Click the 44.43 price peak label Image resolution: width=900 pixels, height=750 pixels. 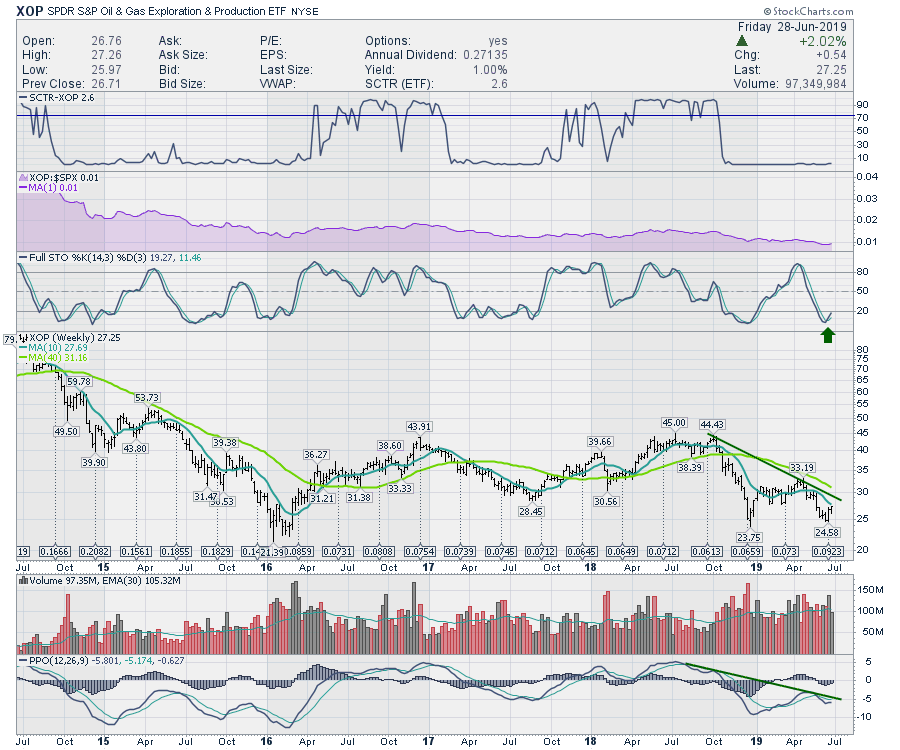pyautogui.click(x=712, y=425)
